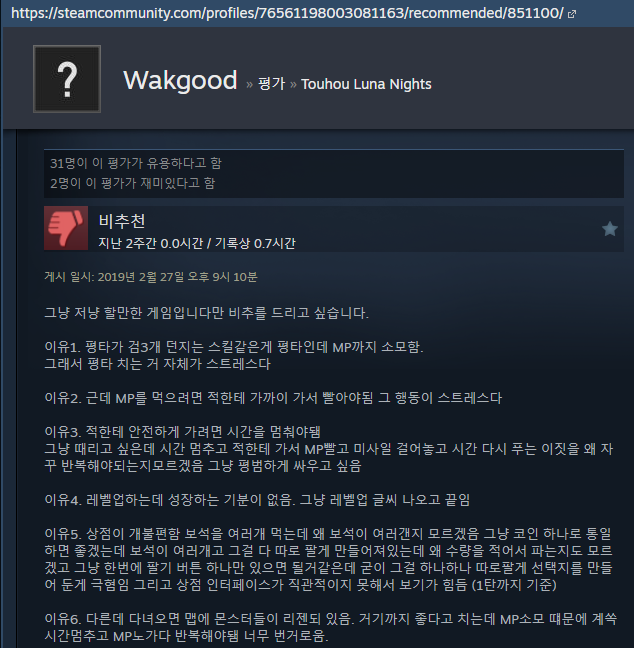634x648 pixels.
Task: Click the 이유1 paragraph about 평타 MP
Action: (234, 355)
